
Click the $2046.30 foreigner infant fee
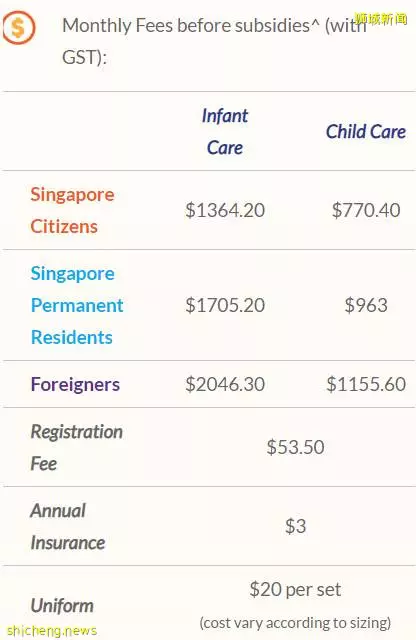click(x=225, y=384)
